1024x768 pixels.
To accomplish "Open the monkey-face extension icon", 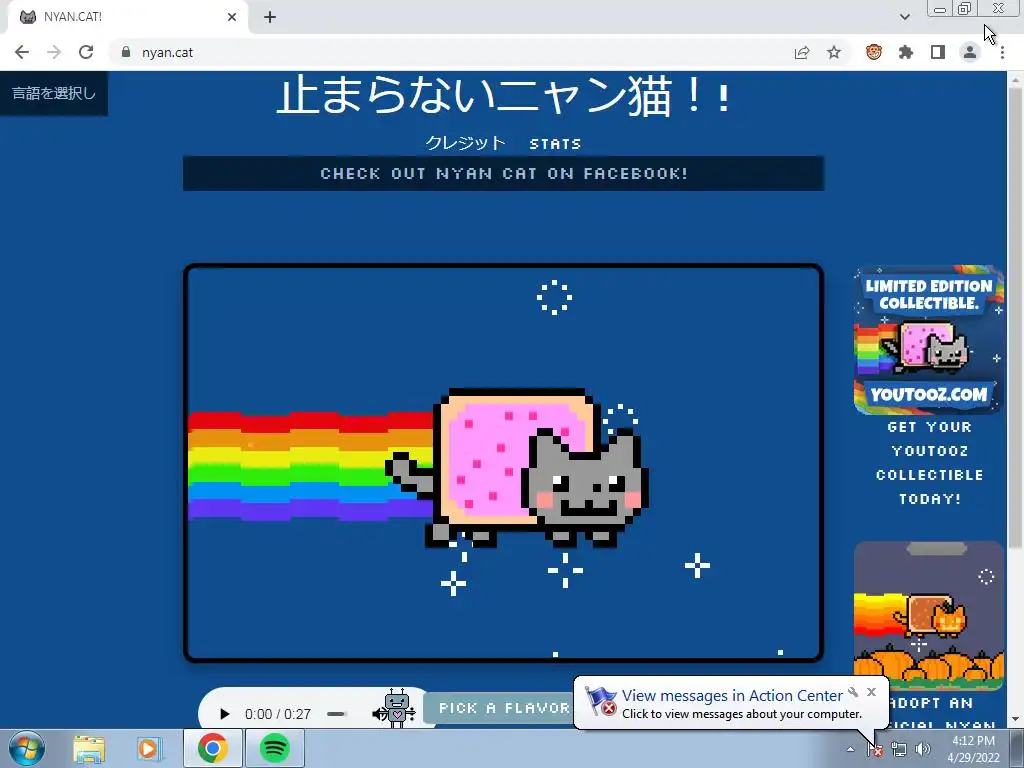I will (x=874, y=52).
